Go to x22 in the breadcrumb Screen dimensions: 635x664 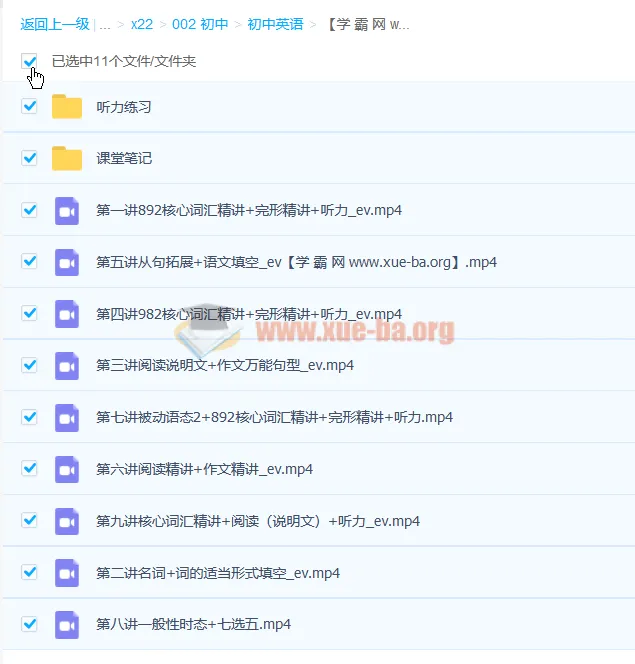click(142, 24)
